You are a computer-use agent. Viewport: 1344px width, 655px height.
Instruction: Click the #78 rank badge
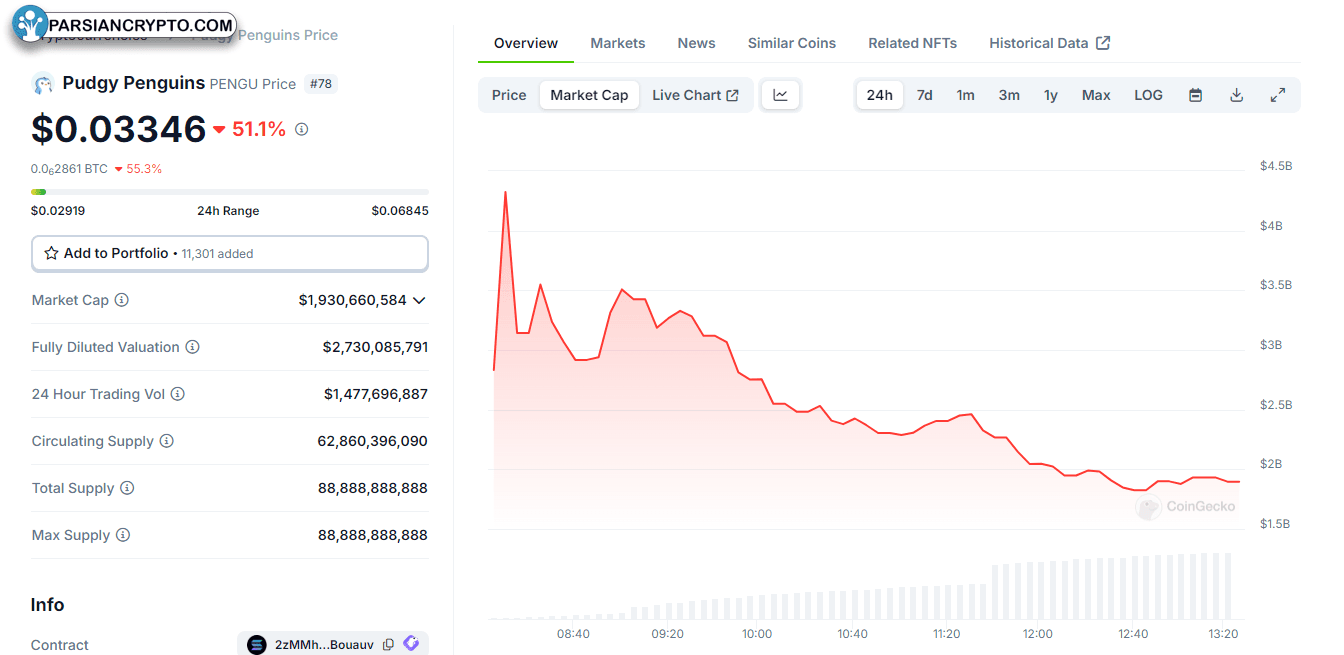321,84
